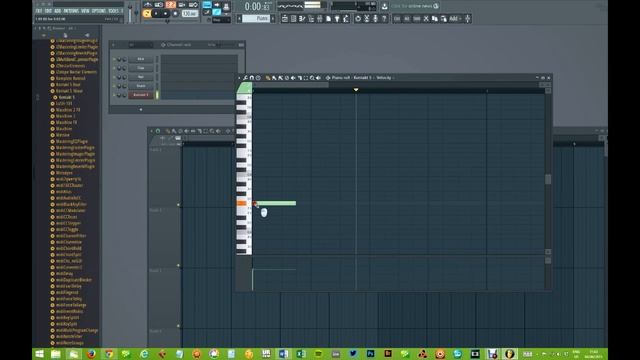Select the Playback speaker tool in piano roll
The height and width of the screenshot is (360, 640).
click(x=318, y=78)
